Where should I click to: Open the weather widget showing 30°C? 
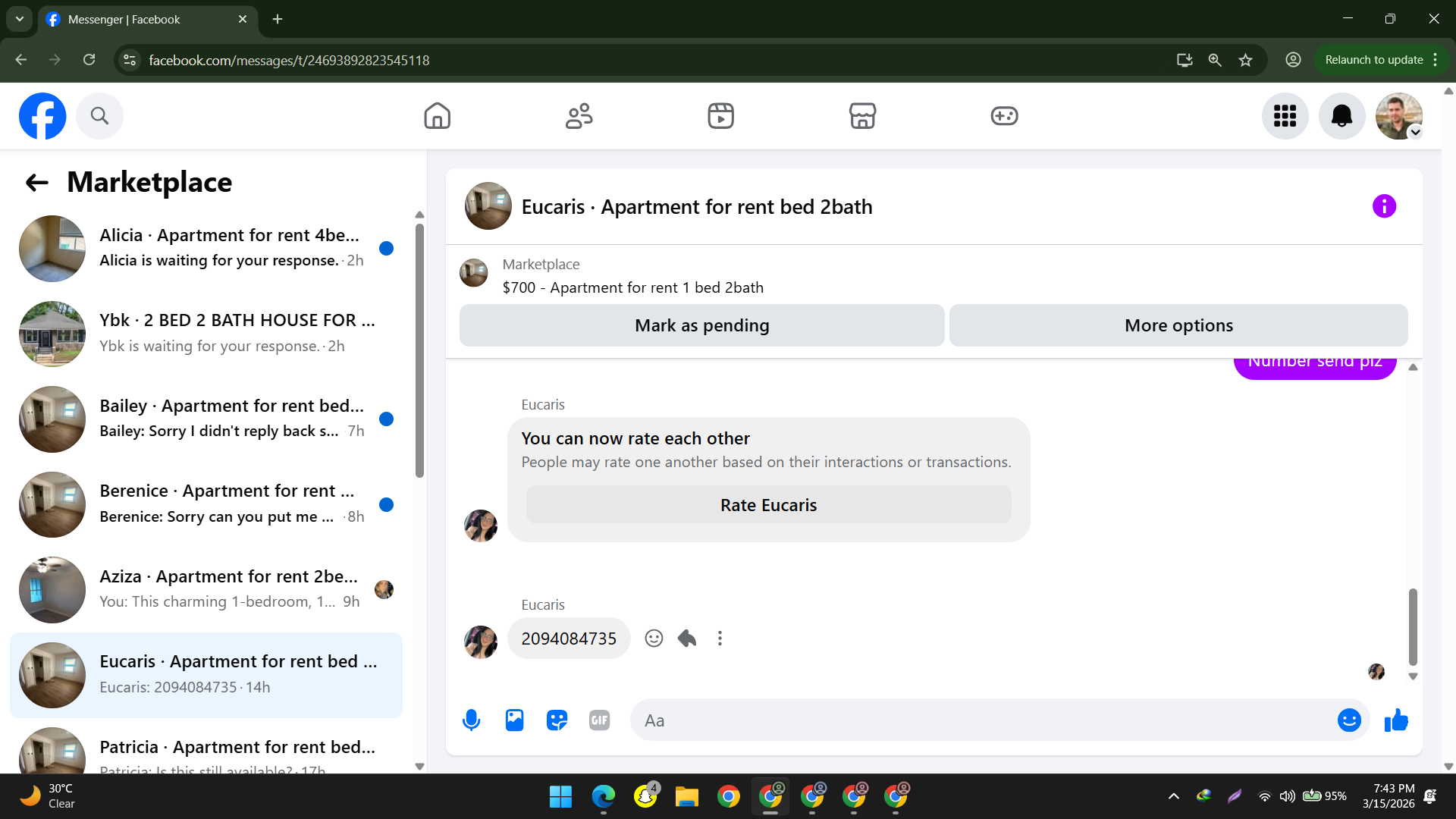tap(47, 796)
